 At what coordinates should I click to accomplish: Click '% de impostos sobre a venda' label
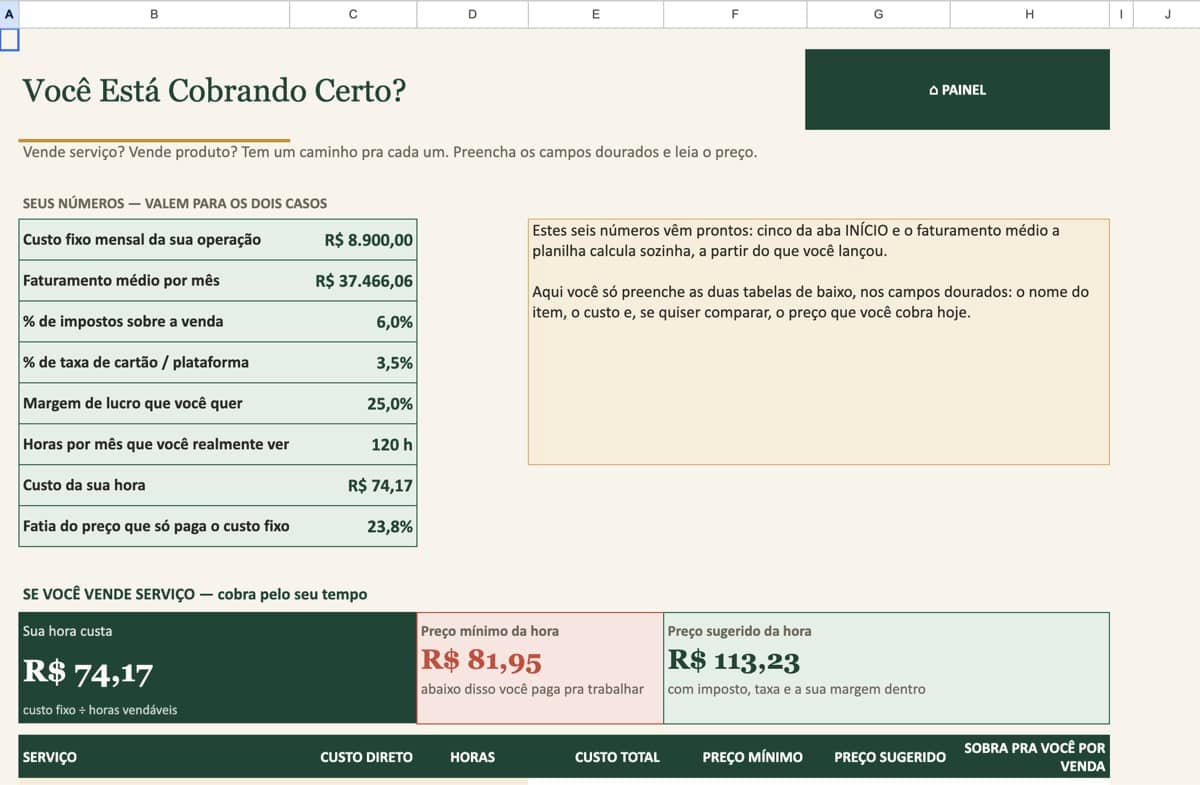pyautogui.click(x=123, y=321)
